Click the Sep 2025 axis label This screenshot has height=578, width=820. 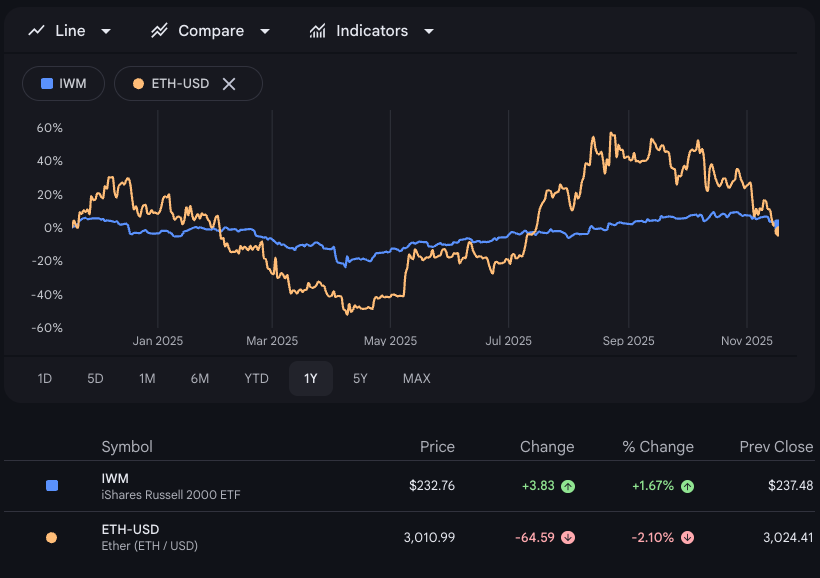point(629,341)
